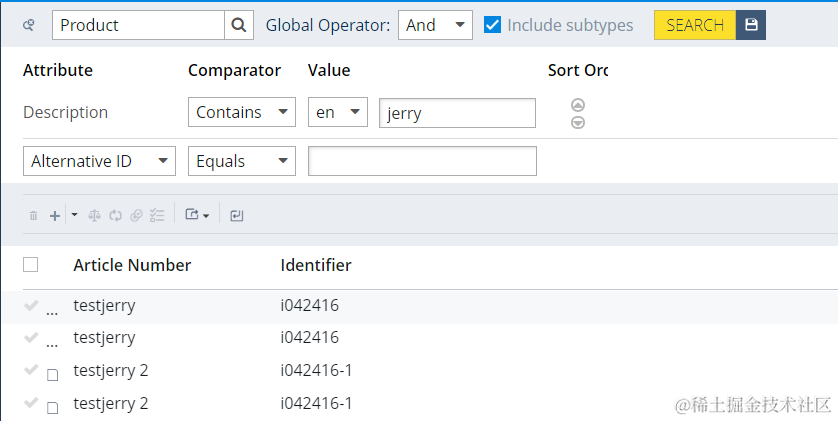Click the plus icon to create item
This screenshot has width=838, height=421.
point(55,215)
